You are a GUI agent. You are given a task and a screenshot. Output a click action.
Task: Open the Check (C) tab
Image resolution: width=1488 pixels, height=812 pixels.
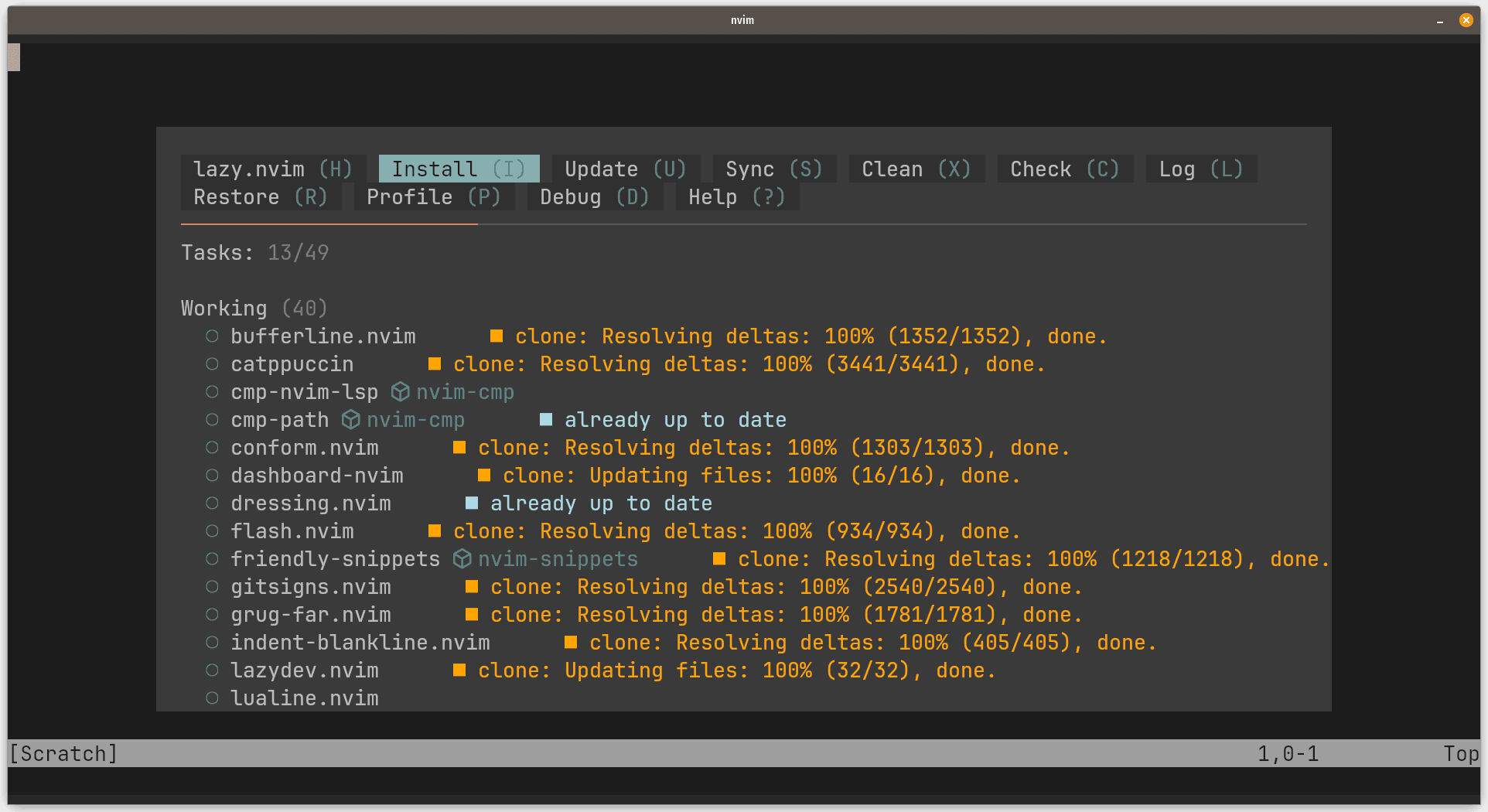click(1065, 169)
